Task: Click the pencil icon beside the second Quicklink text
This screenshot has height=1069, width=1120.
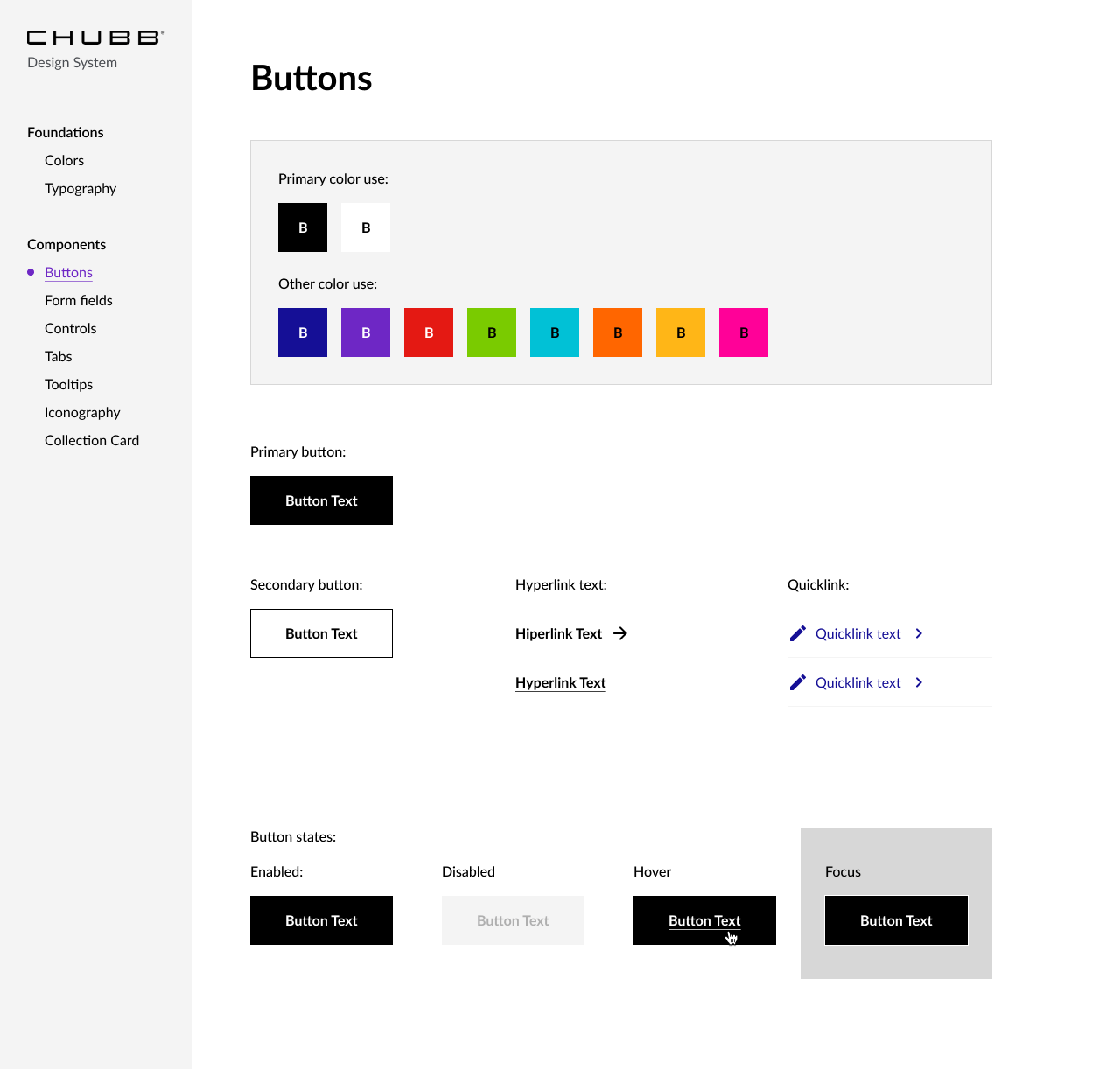Action: (x=798, y=682)
